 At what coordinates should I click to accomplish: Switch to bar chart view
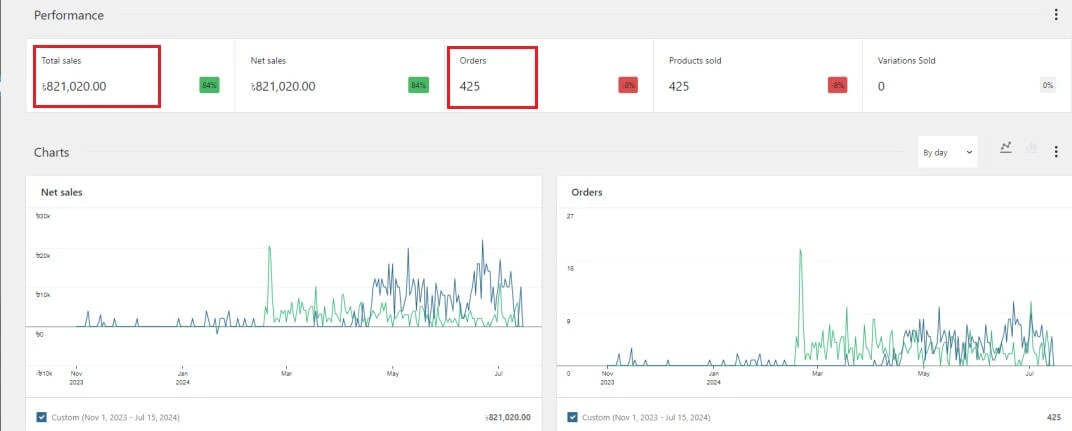point(1031,148)
